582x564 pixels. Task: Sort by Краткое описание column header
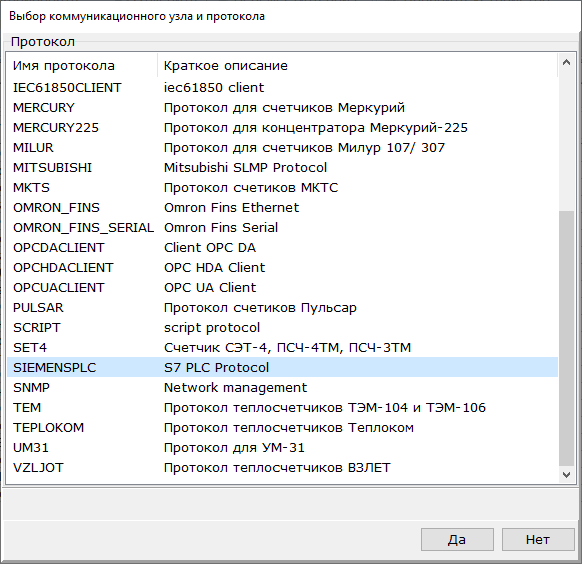357,66
